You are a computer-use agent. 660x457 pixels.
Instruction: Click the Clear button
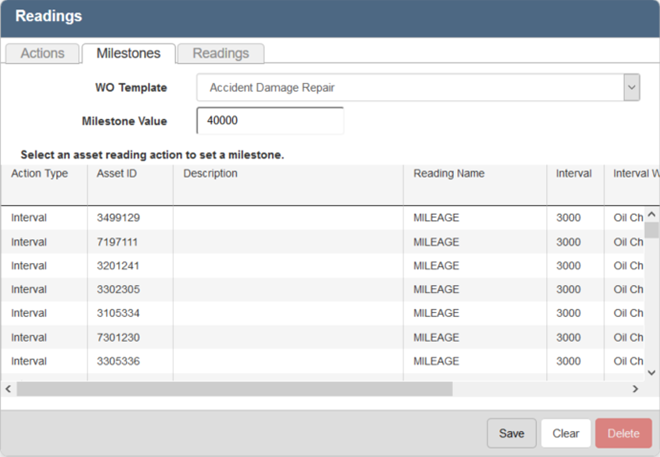pos(565,433)
